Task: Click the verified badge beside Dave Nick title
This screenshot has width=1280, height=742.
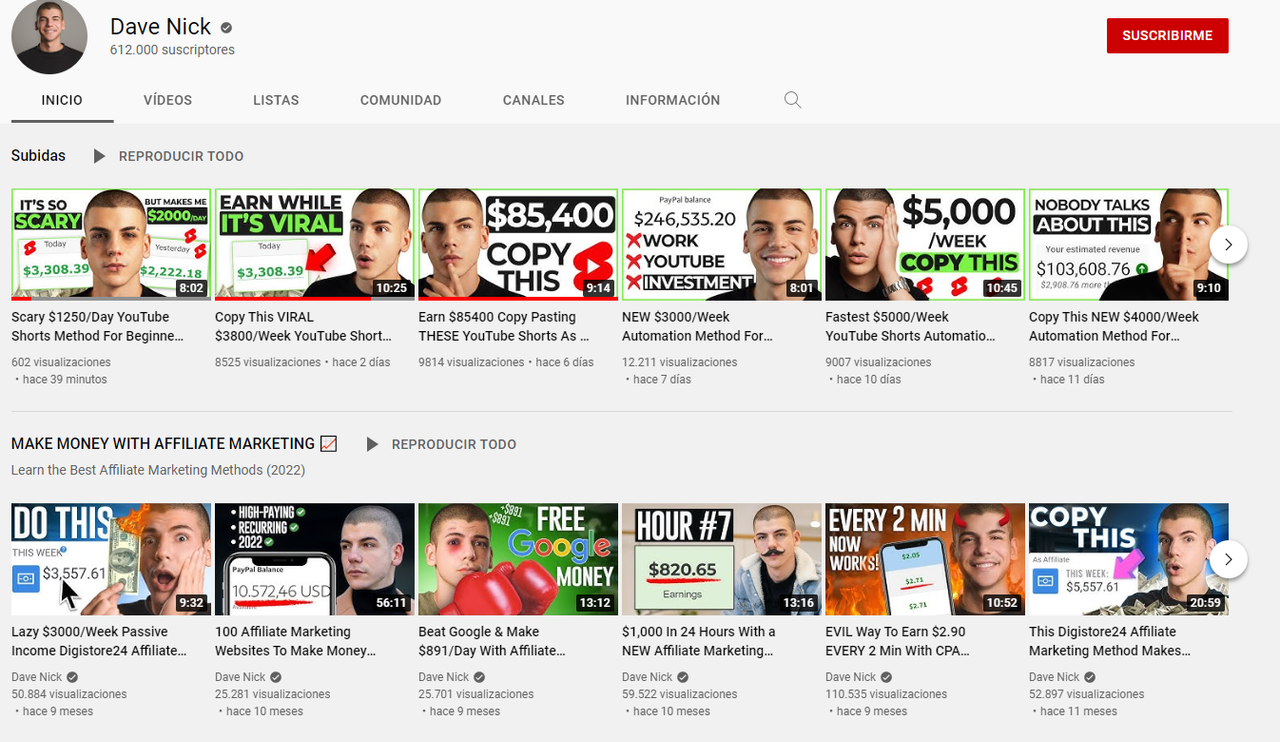Action: pyautogui.click(x=227, y=27)
